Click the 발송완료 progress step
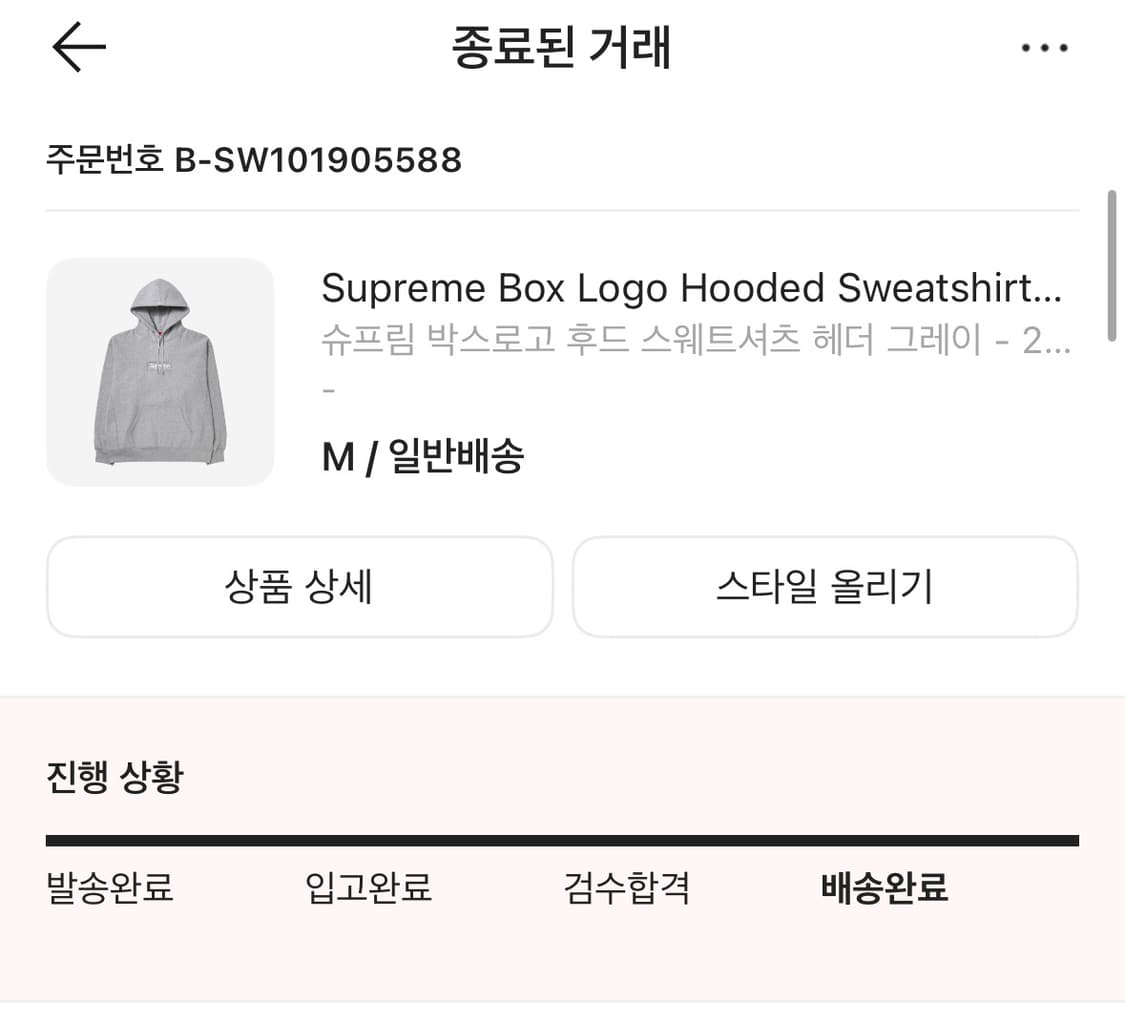1125x1023 pixels. 107,888
